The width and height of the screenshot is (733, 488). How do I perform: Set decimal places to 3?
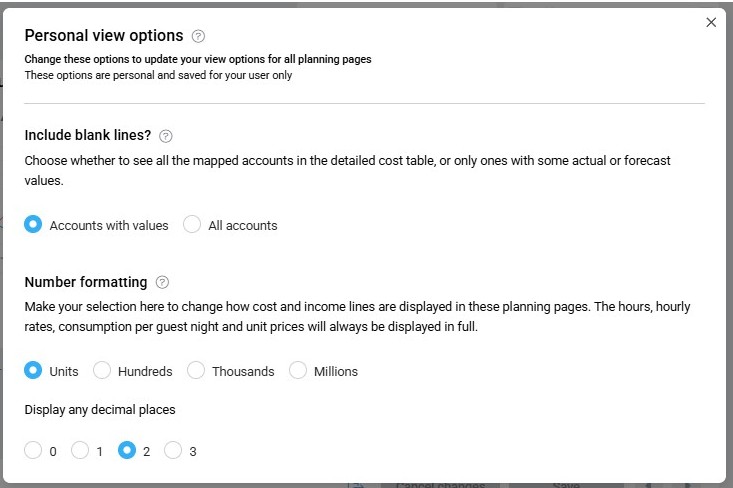point(173,451)
